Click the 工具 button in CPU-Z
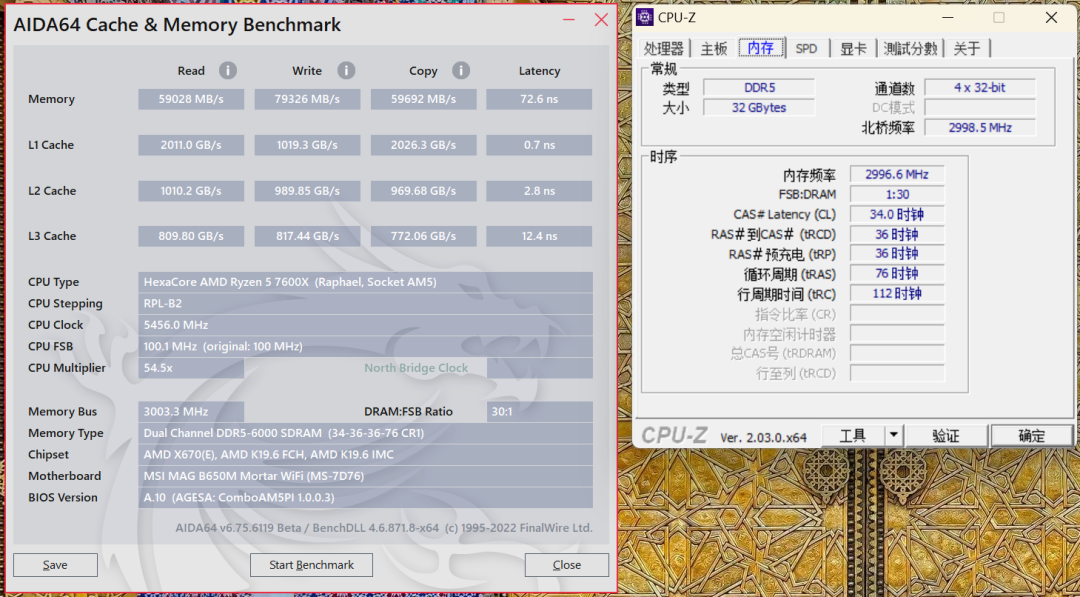The width and height of the screenshot is (1080, 597). tap(853, 435)
